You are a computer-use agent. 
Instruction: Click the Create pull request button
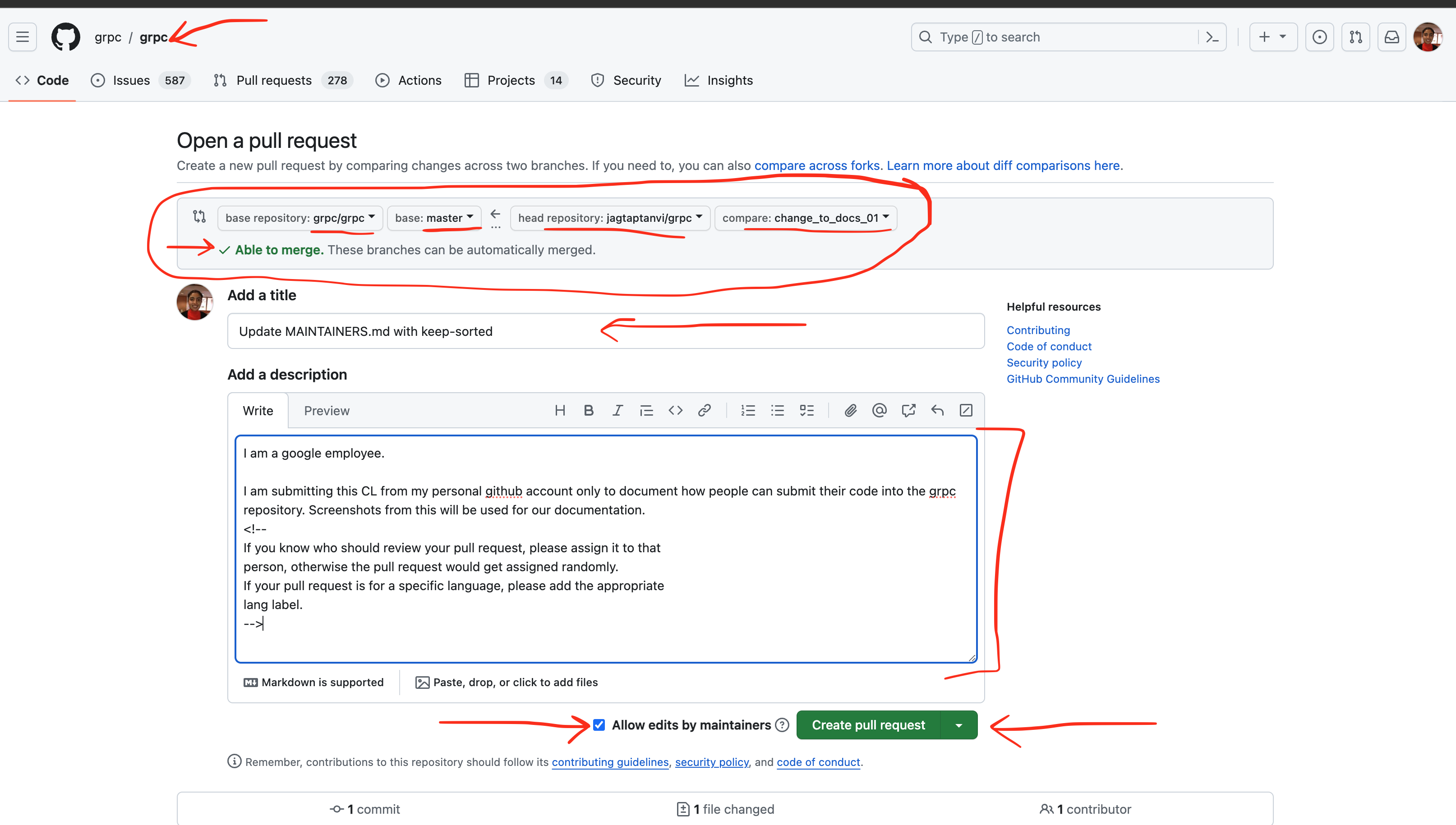click(x=868, y=724)
